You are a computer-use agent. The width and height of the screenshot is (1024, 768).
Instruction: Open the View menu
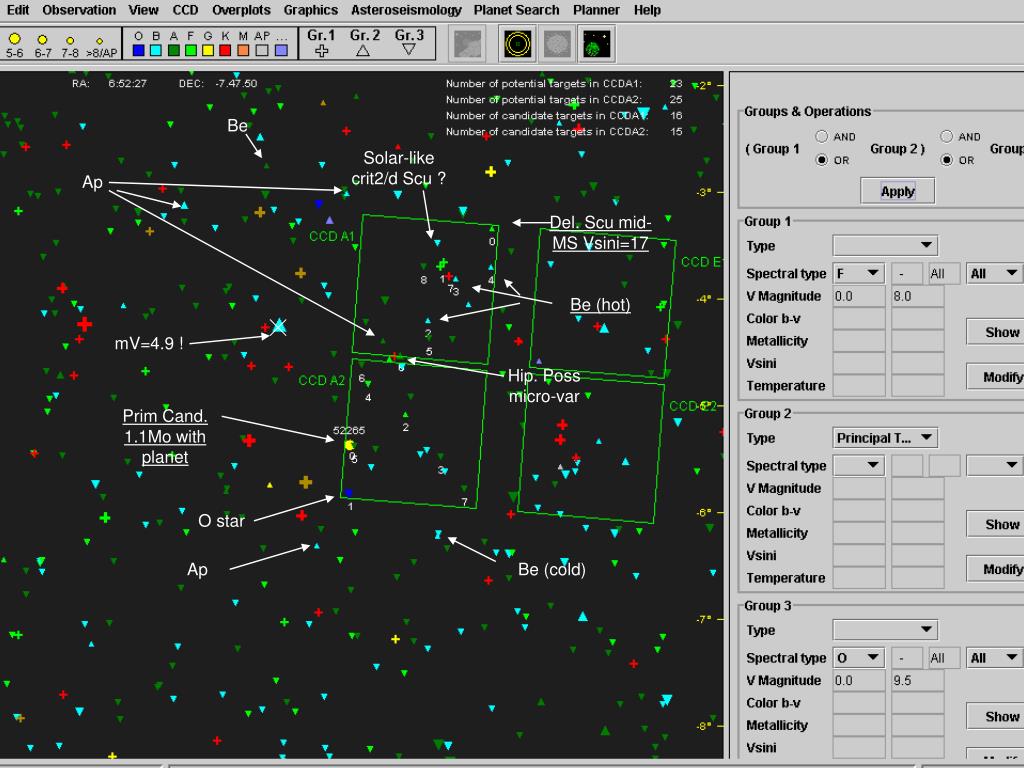[x=143, y=10]
